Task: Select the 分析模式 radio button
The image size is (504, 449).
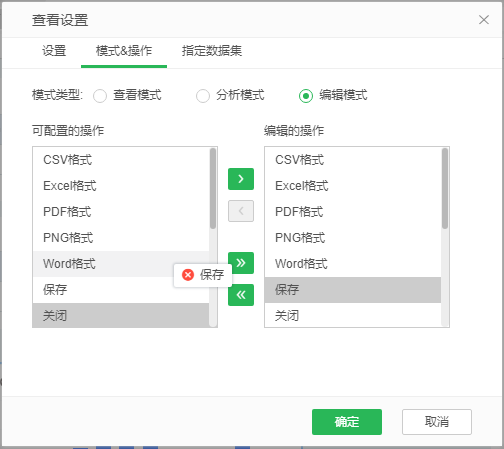Action: [x=203, y=96]
